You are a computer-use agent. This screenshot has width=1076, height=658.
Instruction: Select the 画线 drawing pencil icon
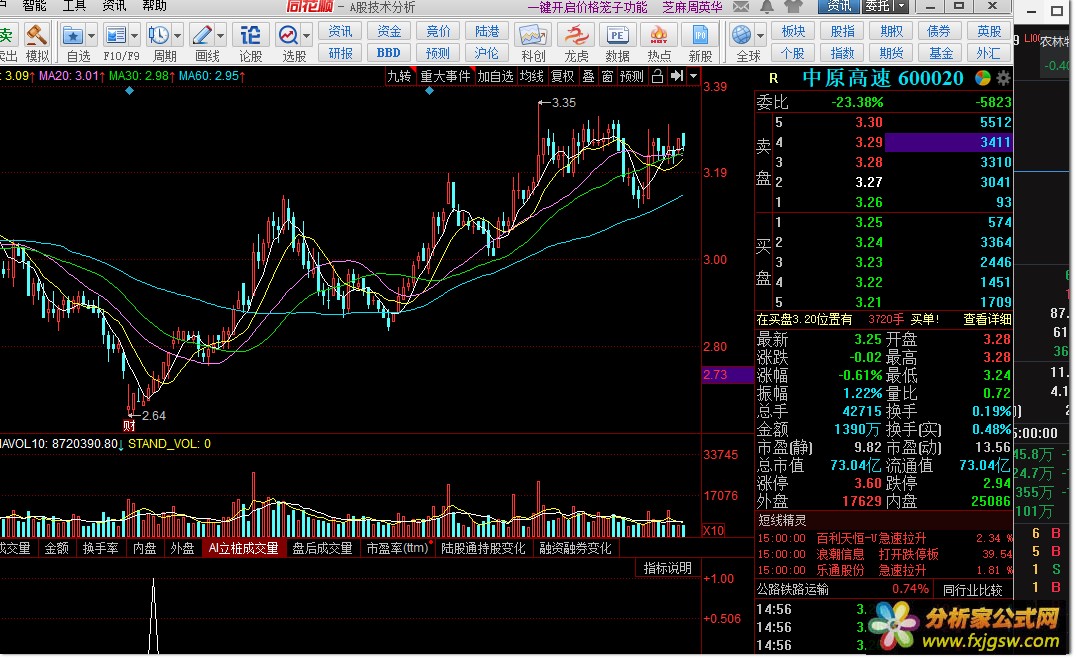202,35
